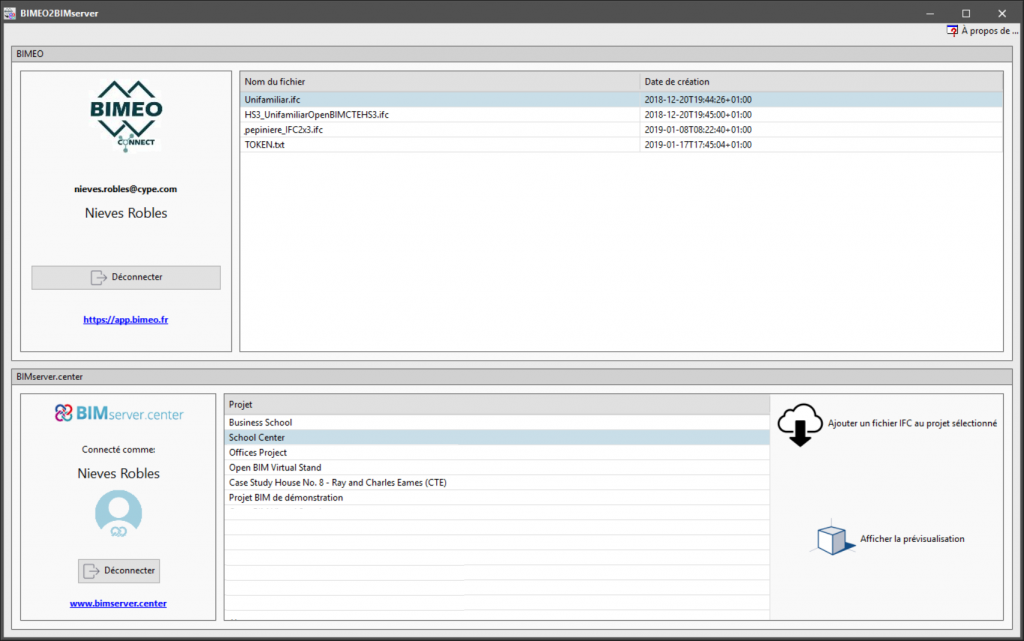The width and height of the screenshot is (1024, 641).
Task: Select the Unifamiliar.ifc file row
Action: tap(621, 100)
